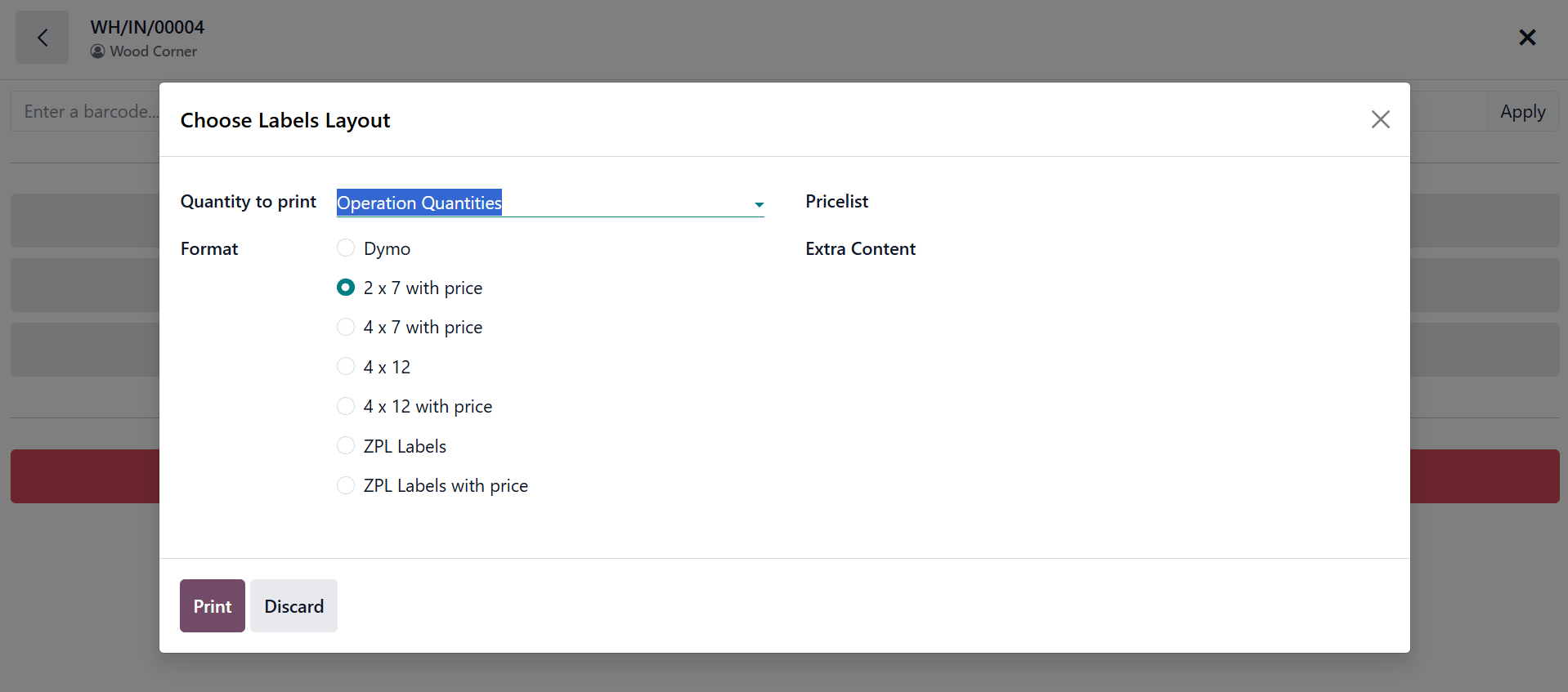Click the WH/IN/00004 transfer title
The image size is (1568, 692).
coord(147,27)
